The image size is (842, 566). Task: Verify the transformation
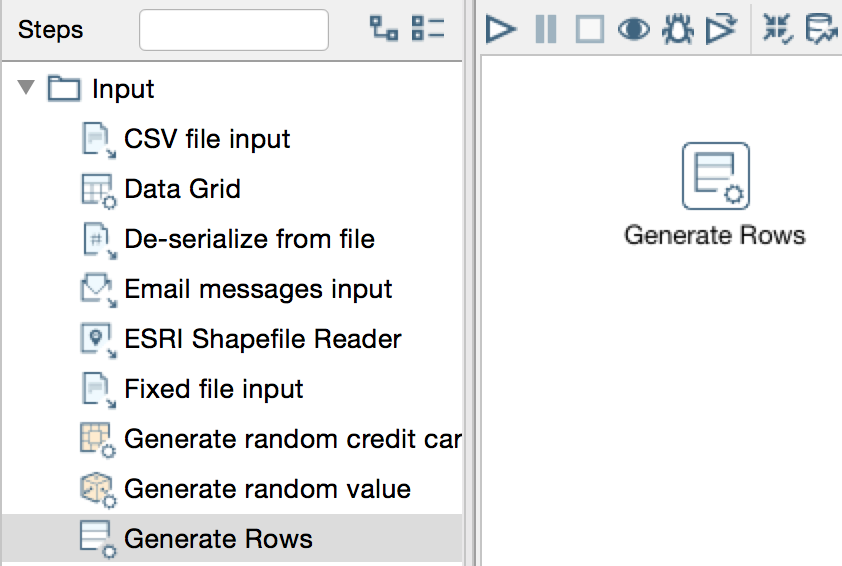tap(777, 29)
